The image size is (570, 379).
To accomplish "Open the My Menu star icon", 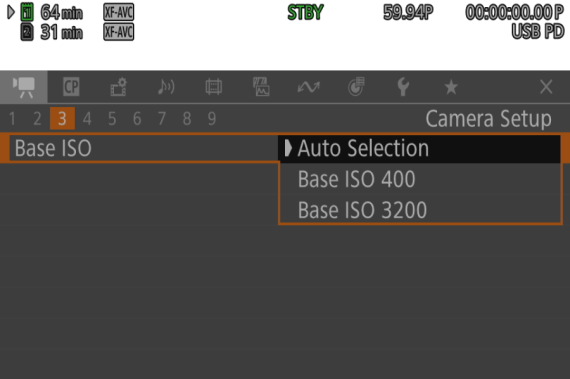I will (x=451, y=87).
